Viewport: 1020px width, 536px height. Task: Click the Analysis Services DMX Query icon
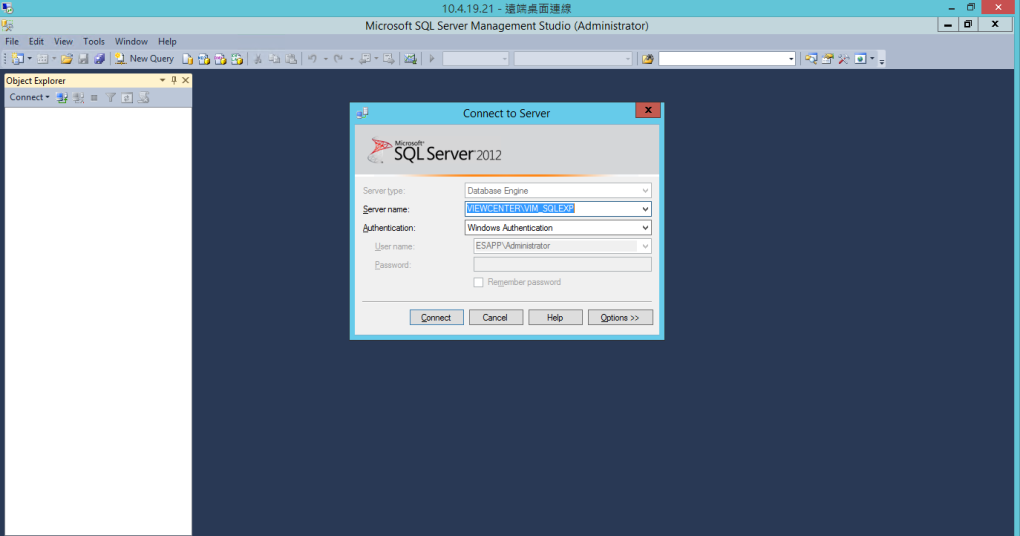pos(221,59)
